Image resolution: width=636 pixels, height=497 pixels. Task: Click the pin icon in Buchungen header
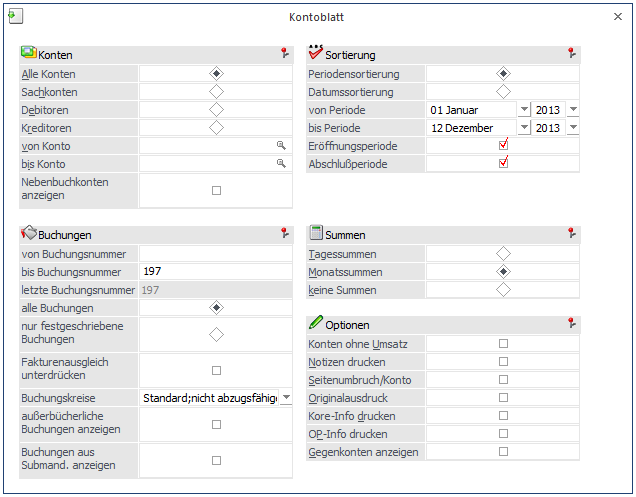[x=284, y=235]
